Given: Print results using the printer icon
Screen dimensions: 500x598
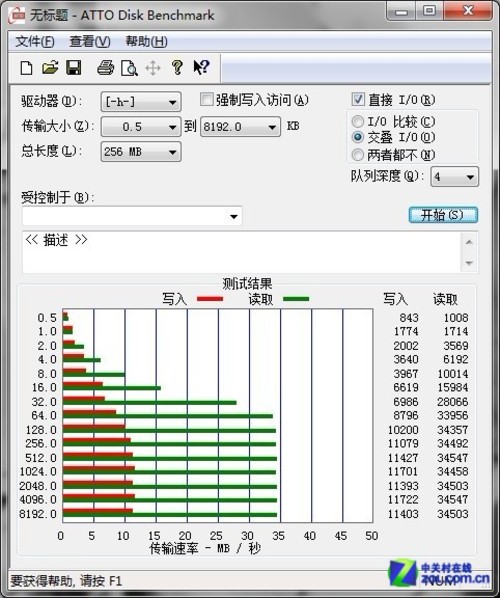Looking at the screenshot, I should coord(105,68).
